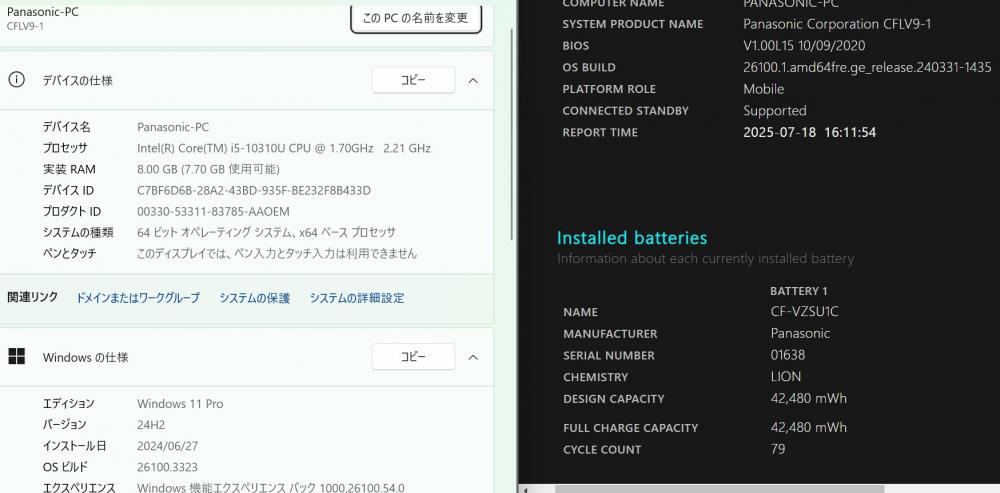1000x493 pixels.
Task: Select the pen and touch value text
Action: (277, 254)
